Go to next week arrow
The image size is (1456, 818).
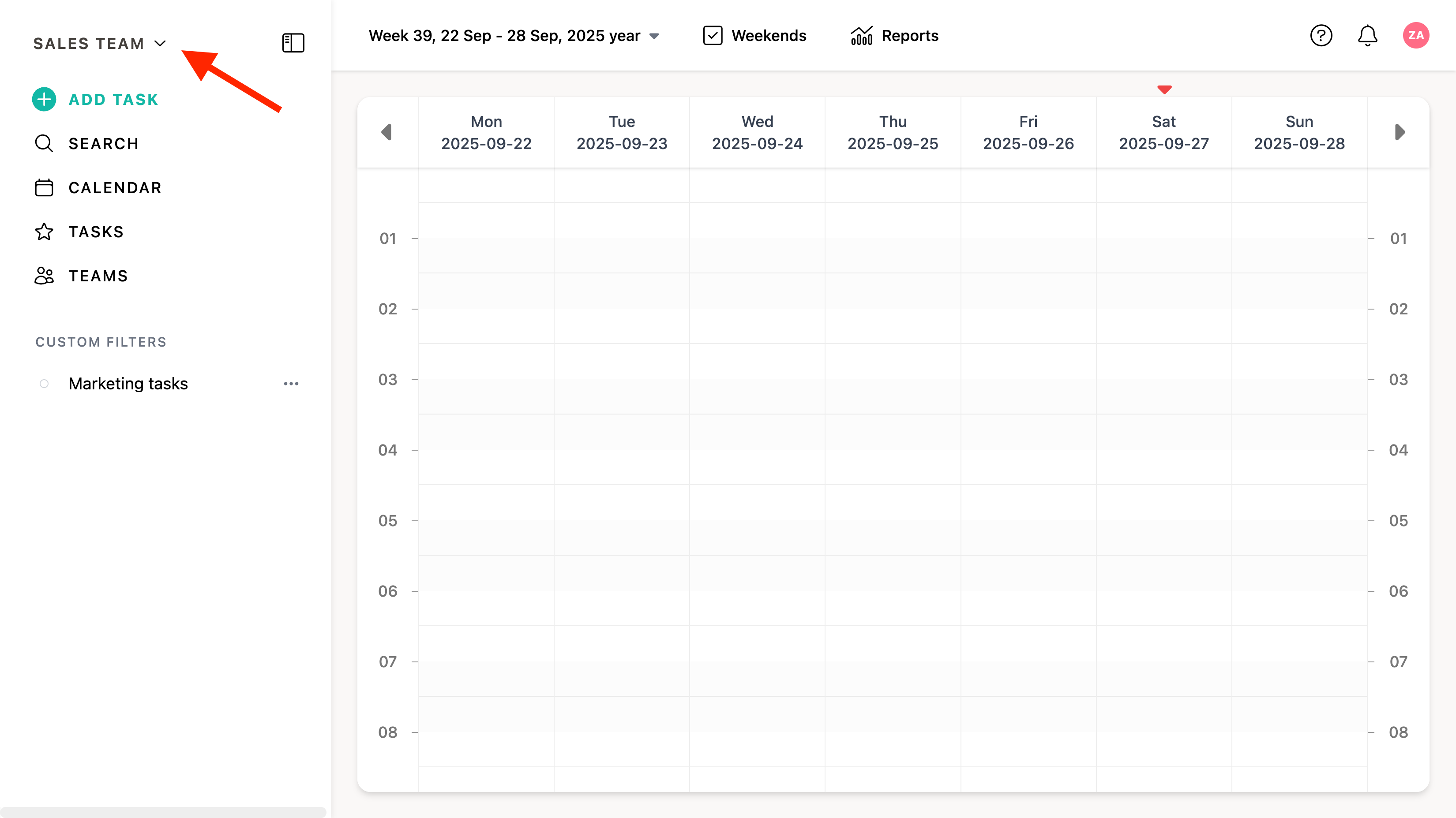[x=1400, y=132]
